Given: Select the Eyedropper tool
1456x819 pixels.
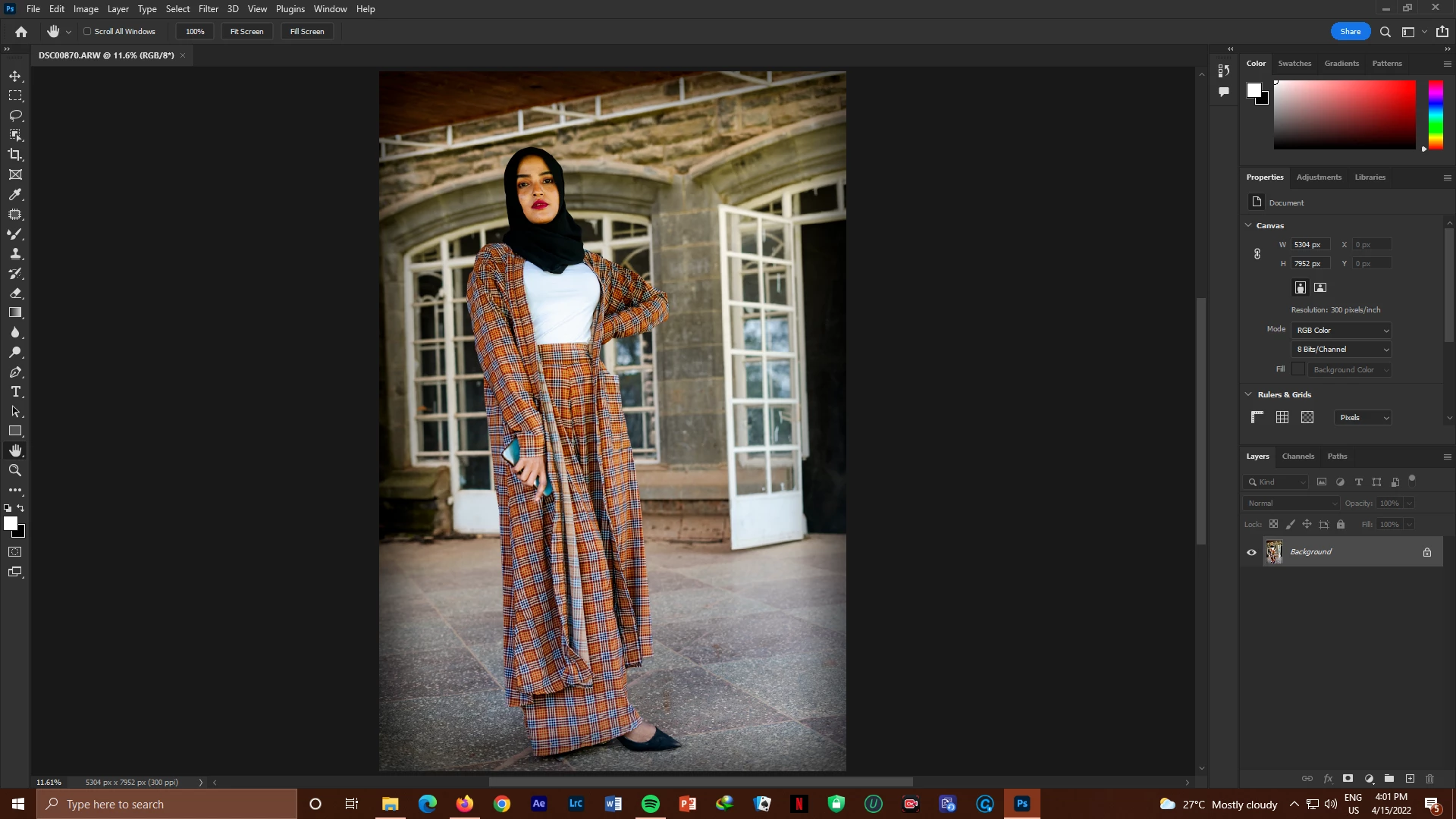Looking at the screenshot, I should 15,195.
